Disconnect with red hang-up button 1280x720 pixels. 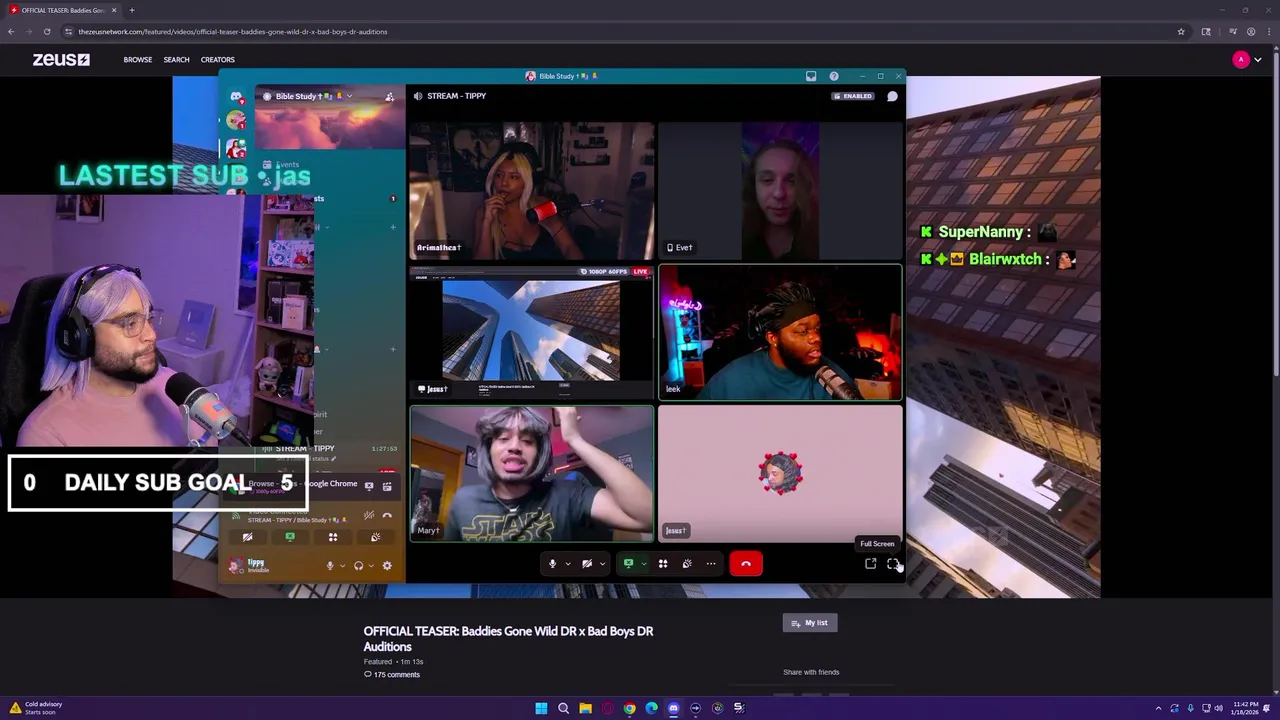[746, 564]
